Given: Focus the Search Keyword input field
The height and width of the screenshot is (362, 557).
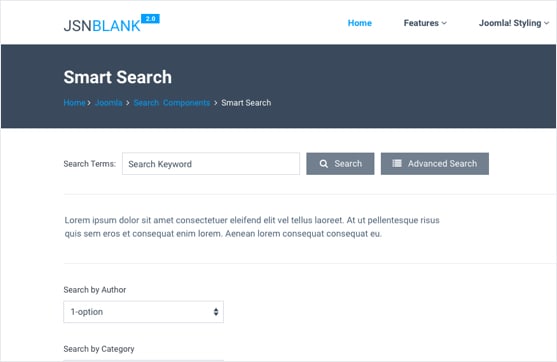Looking at the screenshot, I should (x=211, y=164).
